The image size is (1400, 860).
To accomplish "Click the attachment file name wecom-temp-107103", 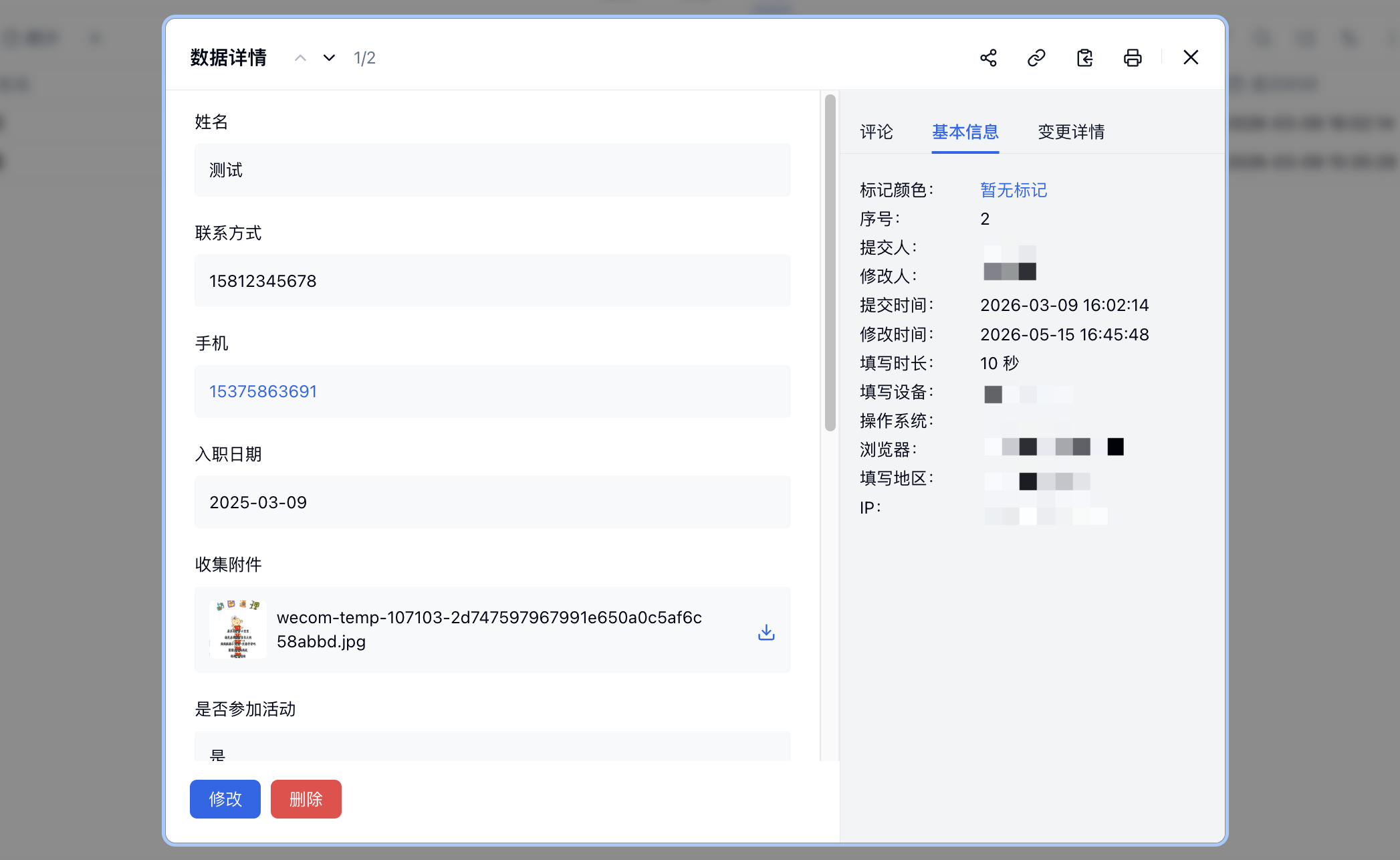I will click(x=489, y=629).
